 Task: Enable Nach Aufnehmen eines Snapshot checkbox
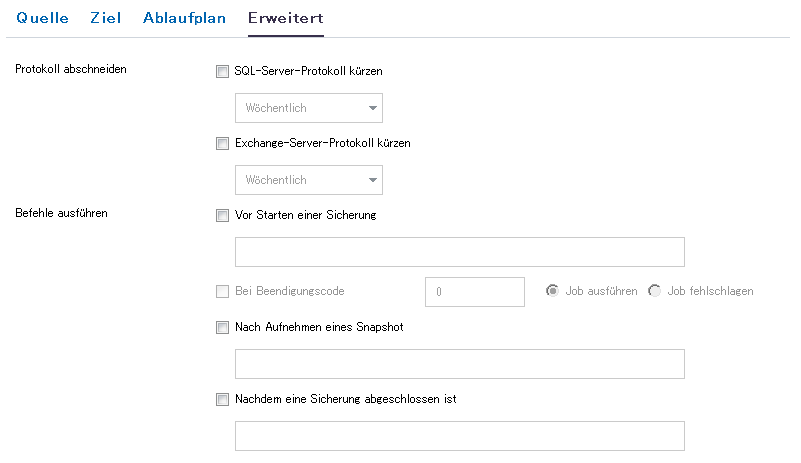click(x=222, y=327)
